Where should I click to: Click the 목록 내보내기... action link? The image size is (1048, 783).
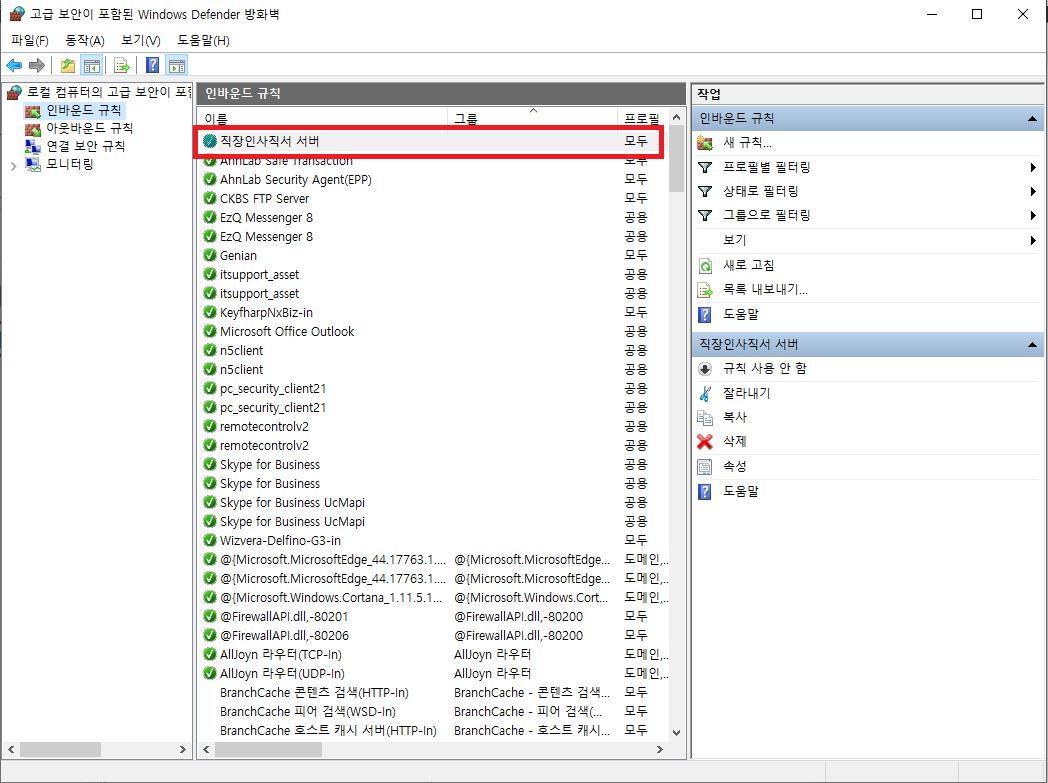765,290
